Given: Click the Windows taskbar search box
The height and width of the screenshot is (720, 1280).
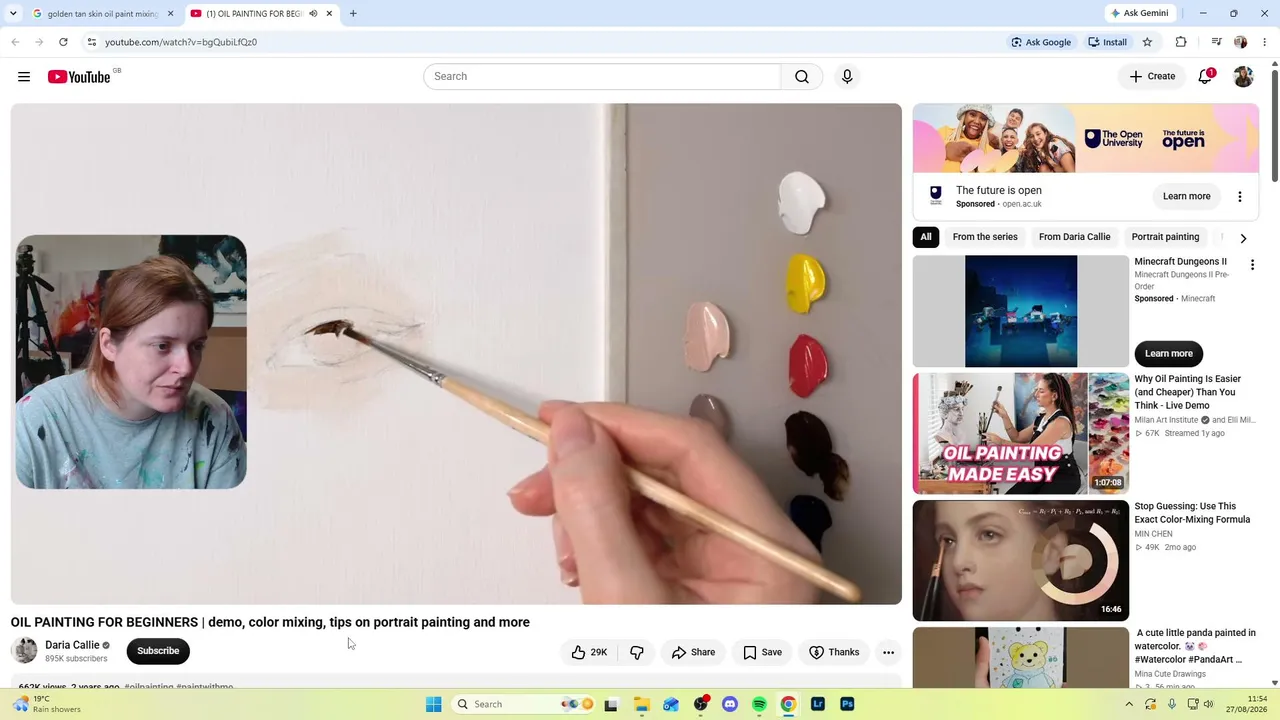Looking at the screenshot, I should (524, 704).
